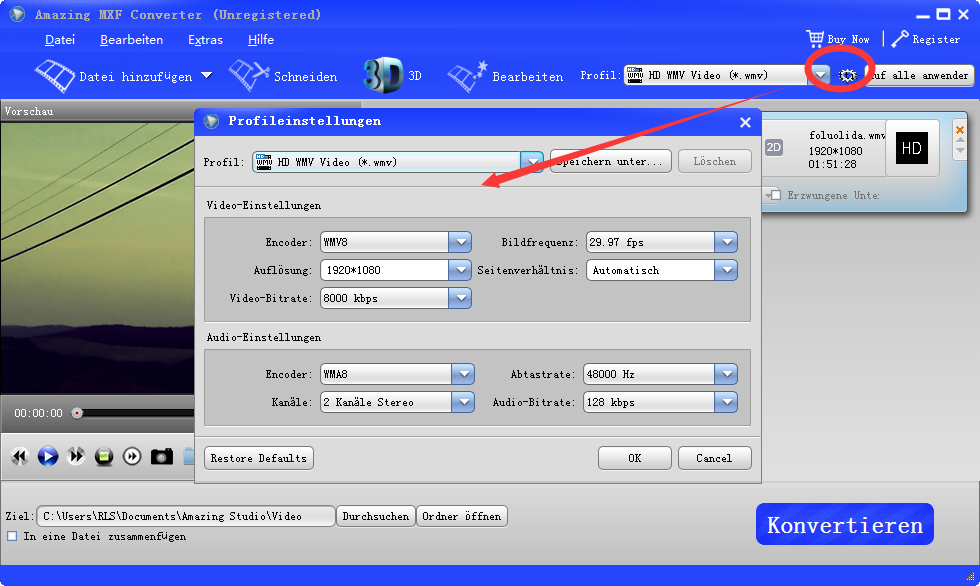980x586 pixels.
Task: Expand the main toolbar Profil dropdown arrow
Action: 820,76
